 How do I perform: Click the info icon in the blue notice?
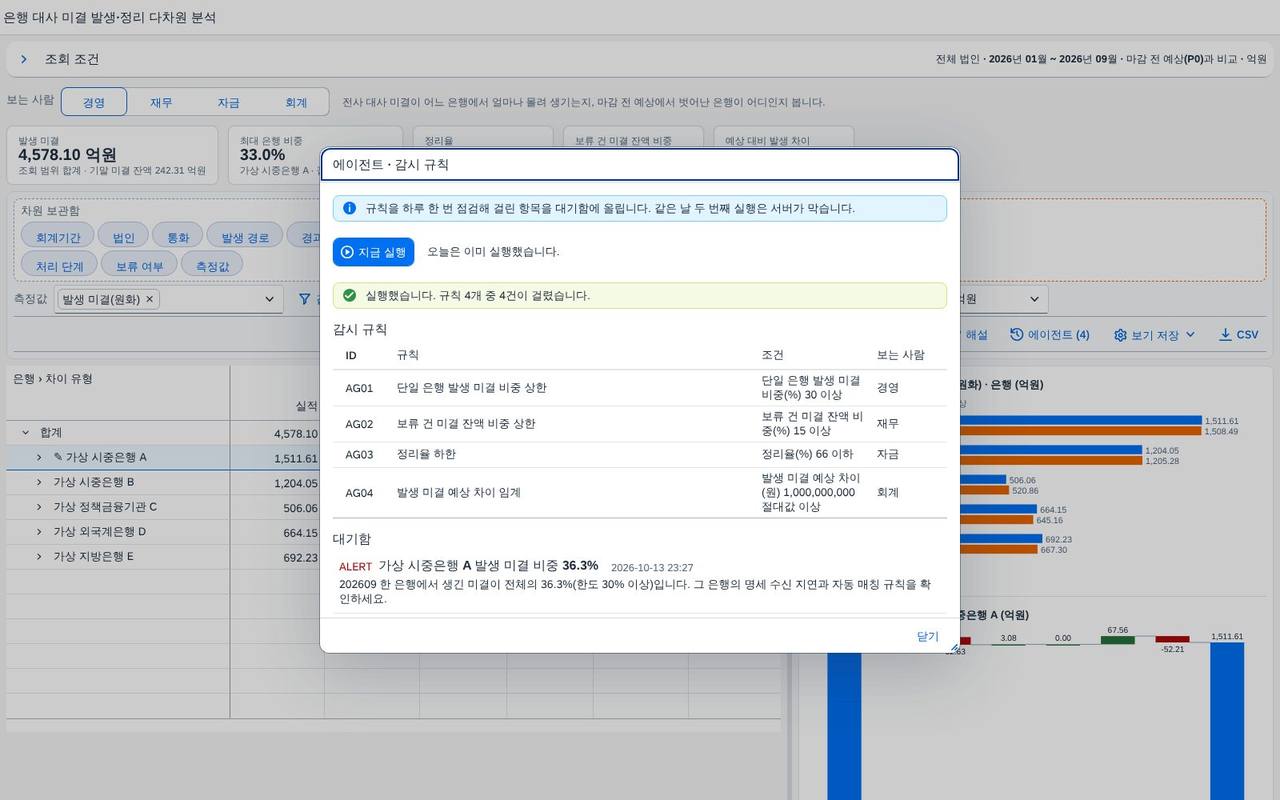tap(349, 208)
